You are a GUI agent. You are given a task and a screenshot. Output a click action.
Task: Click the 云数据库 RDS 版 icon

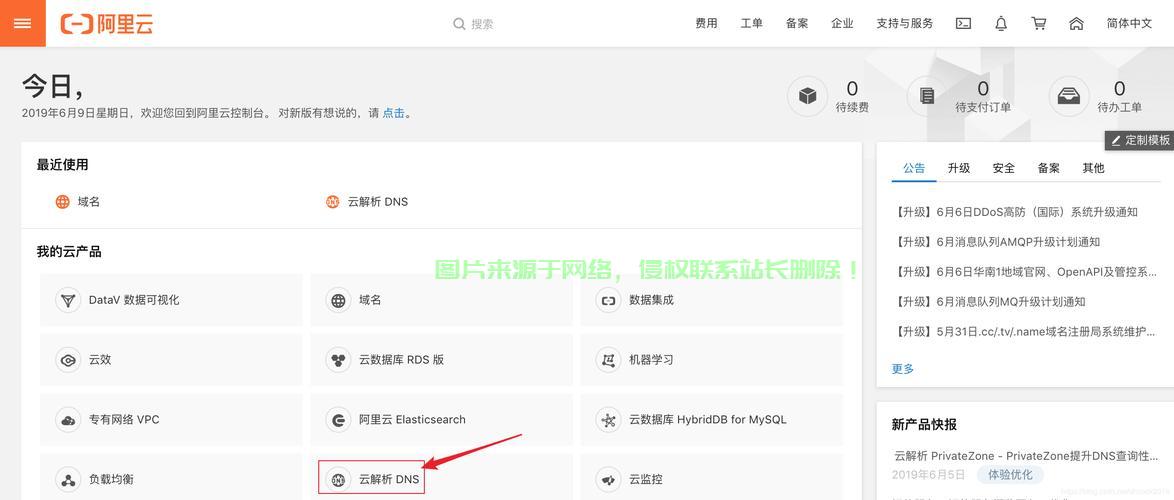point(338,360)
